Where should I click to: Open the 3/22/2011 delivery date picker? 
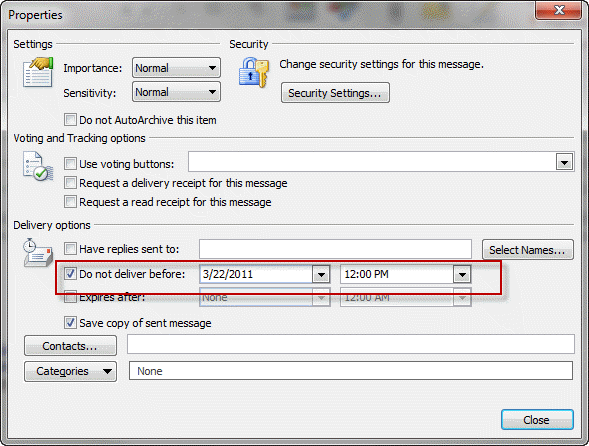pyautogui.click(x=321, y=275)
